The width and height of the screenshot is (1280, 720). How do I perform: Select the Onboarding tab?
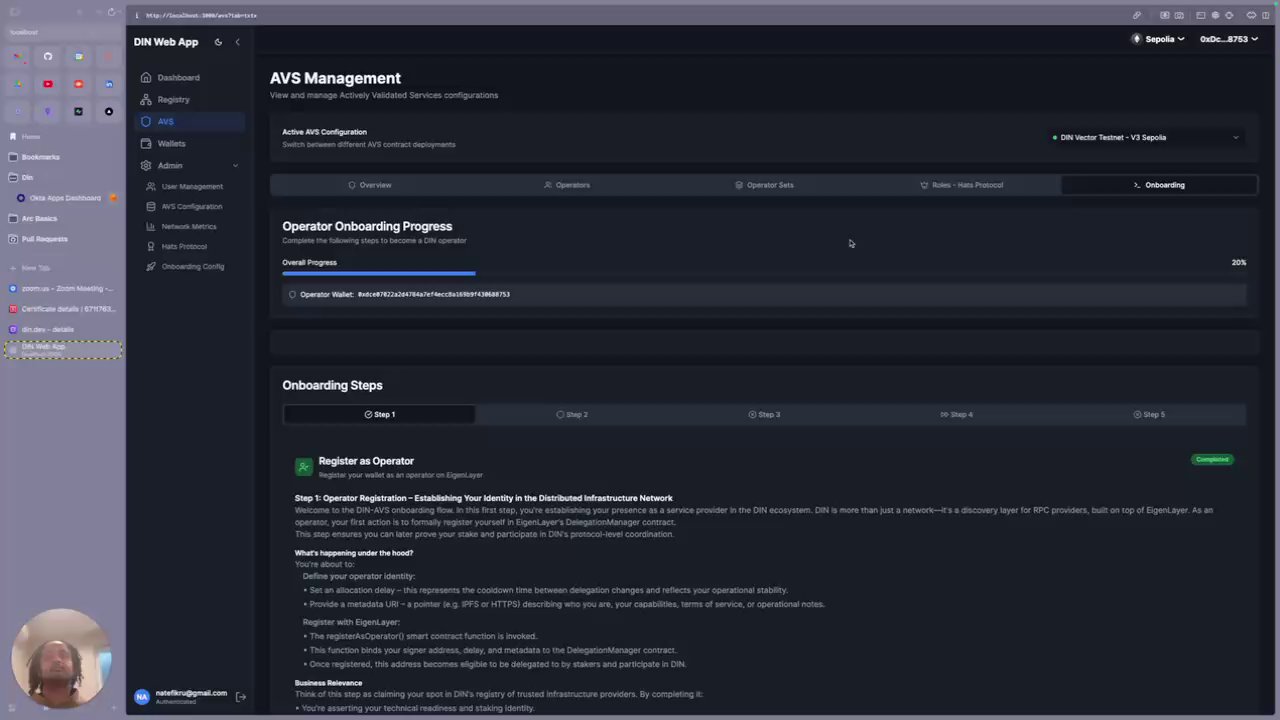point(1159,185)
